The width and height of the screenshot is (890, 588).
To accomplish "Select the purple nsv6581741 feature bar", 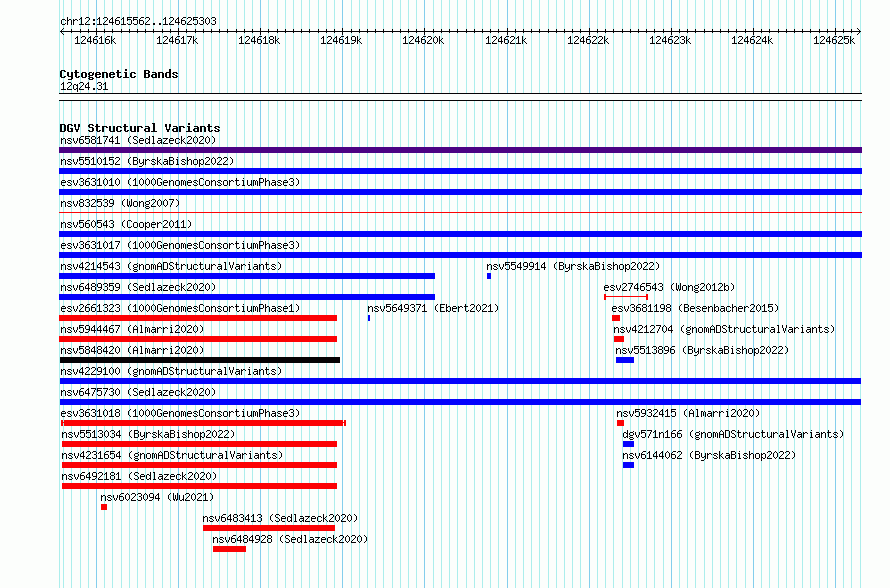I will coord(460,150).
